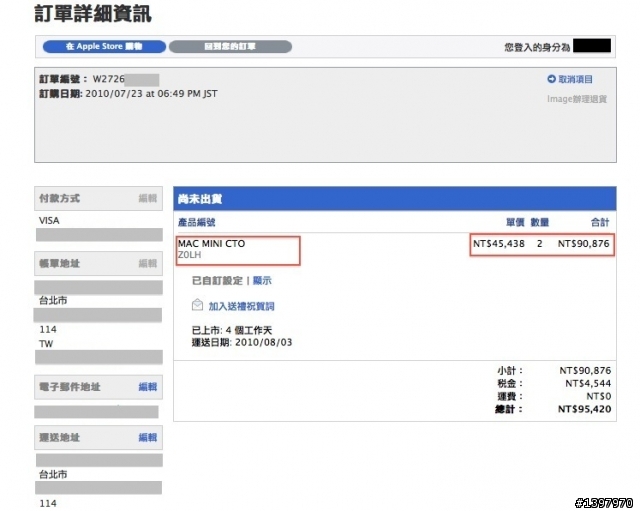Show custom configuration via 顯示 link
The image size is (640, 511).
[262, 280]
